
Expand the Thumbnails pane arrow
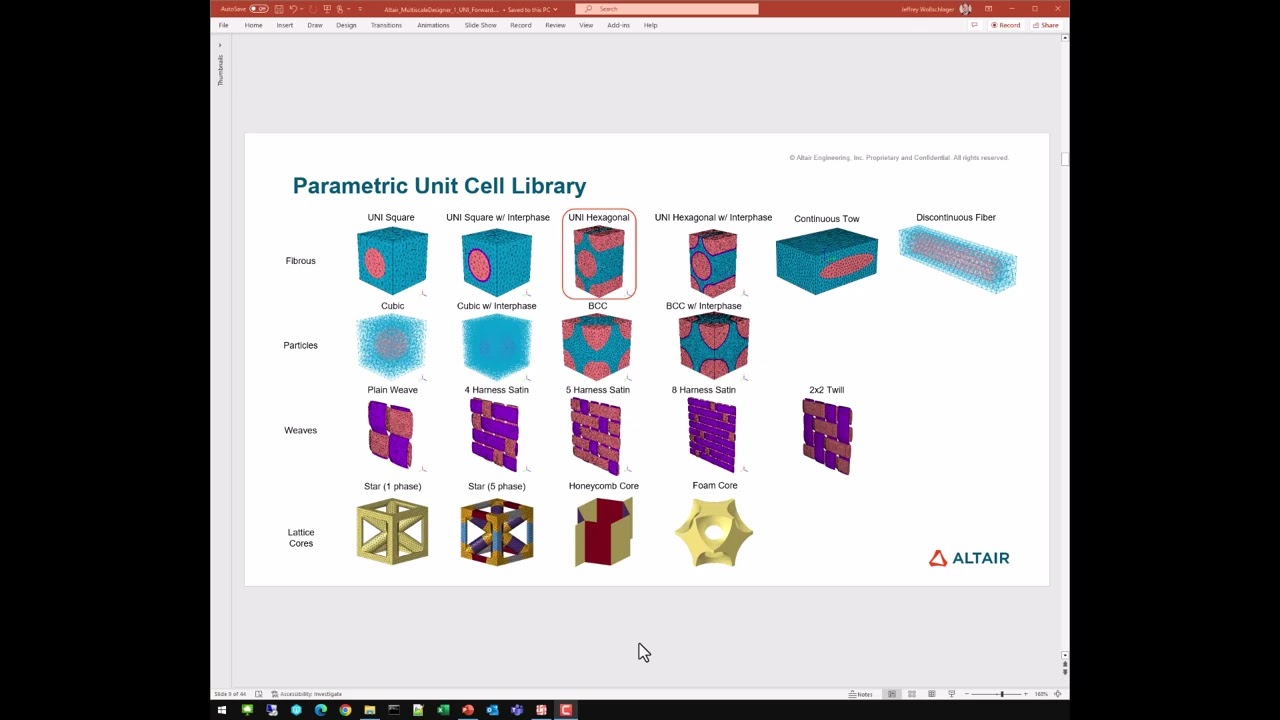(x=220, y=45)
